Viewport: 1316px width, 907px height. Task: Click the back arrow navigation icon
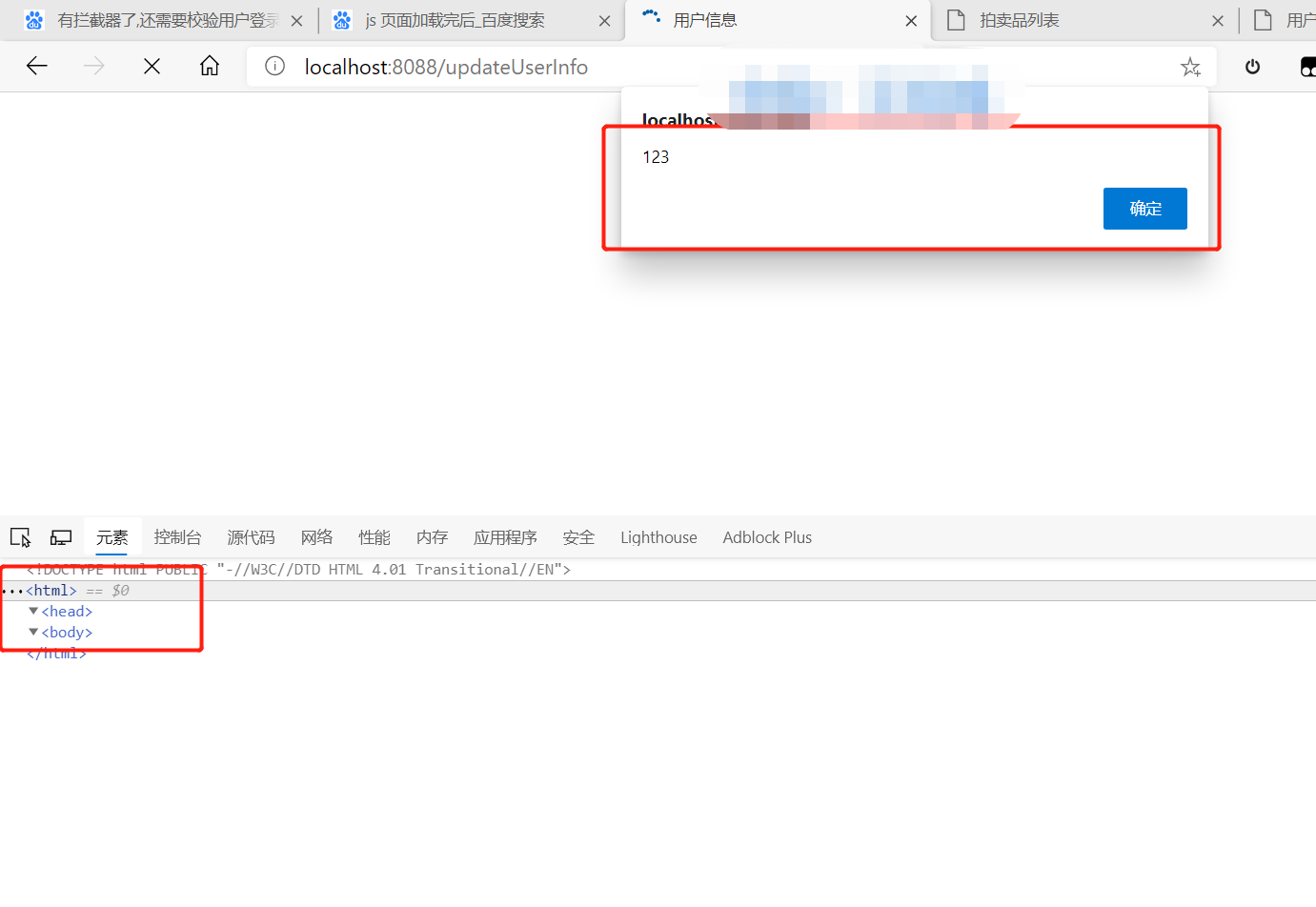click(x=36, y=67)
